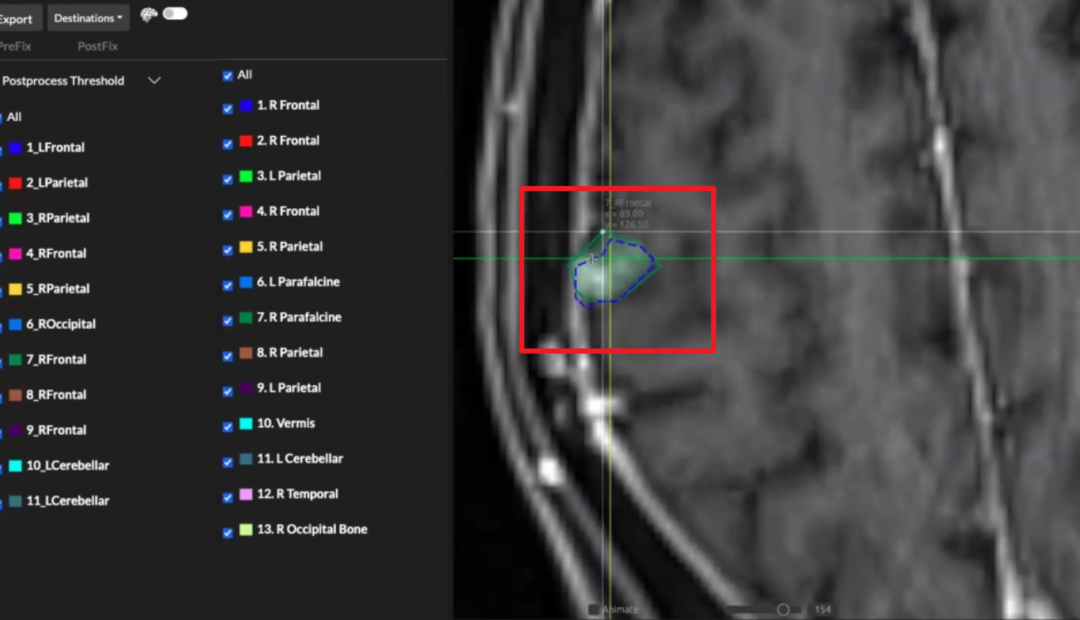This screenshot has height=620, width=1080.
Task: Click the Export button
Action: click(18, 19)
